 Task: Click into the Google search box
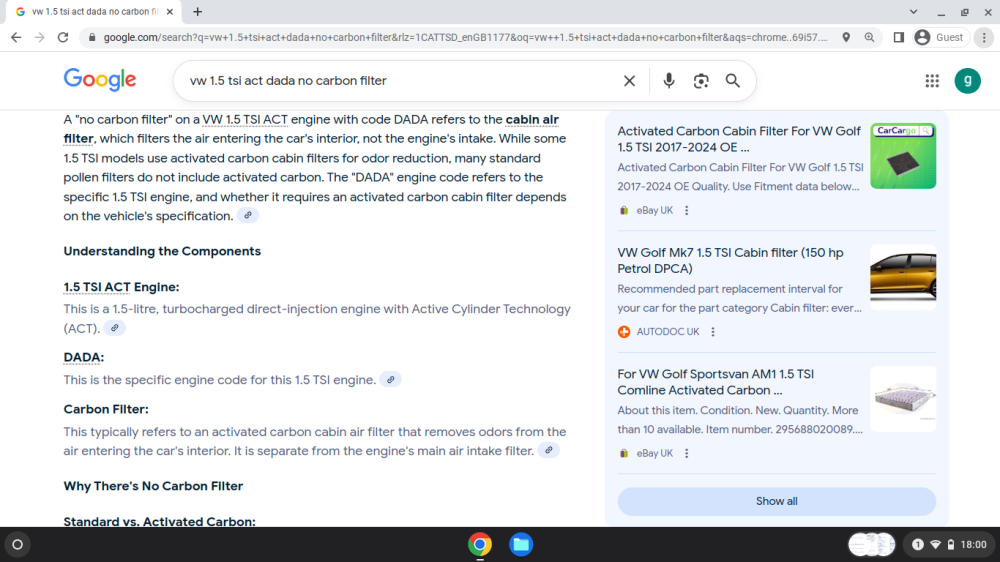click(402, 81)
